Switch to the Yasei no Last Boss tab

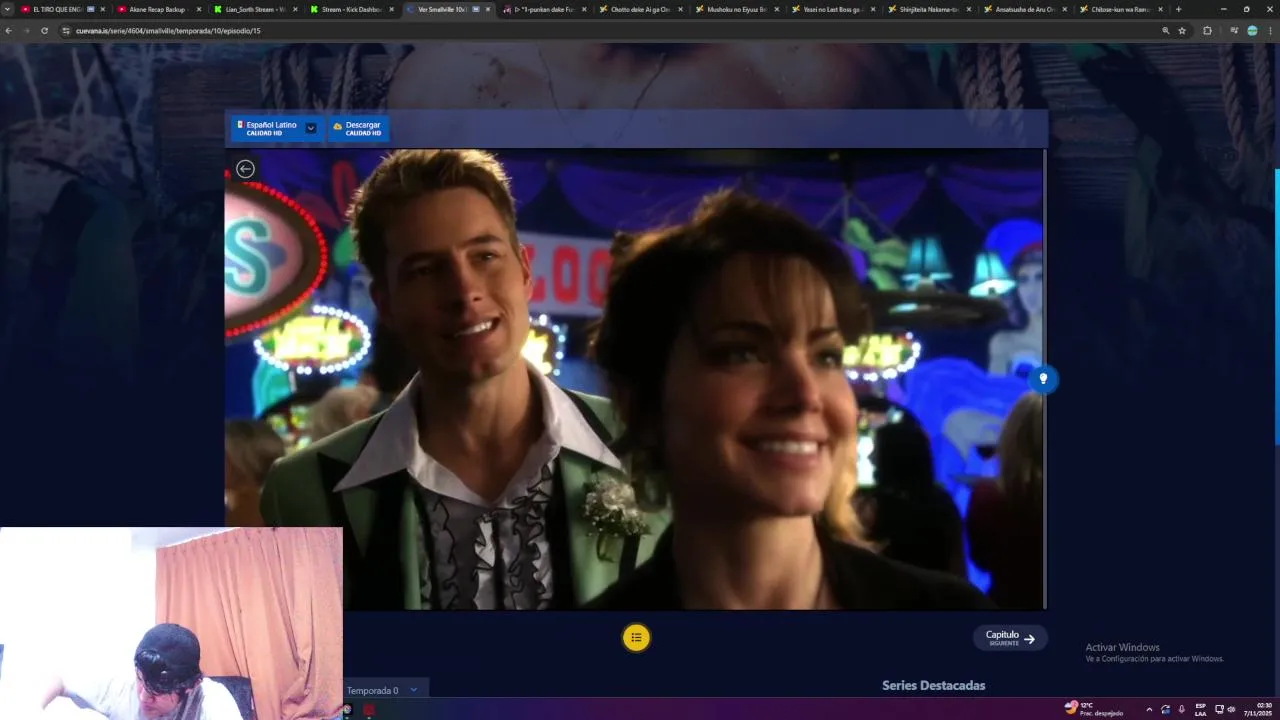[833, 9]
